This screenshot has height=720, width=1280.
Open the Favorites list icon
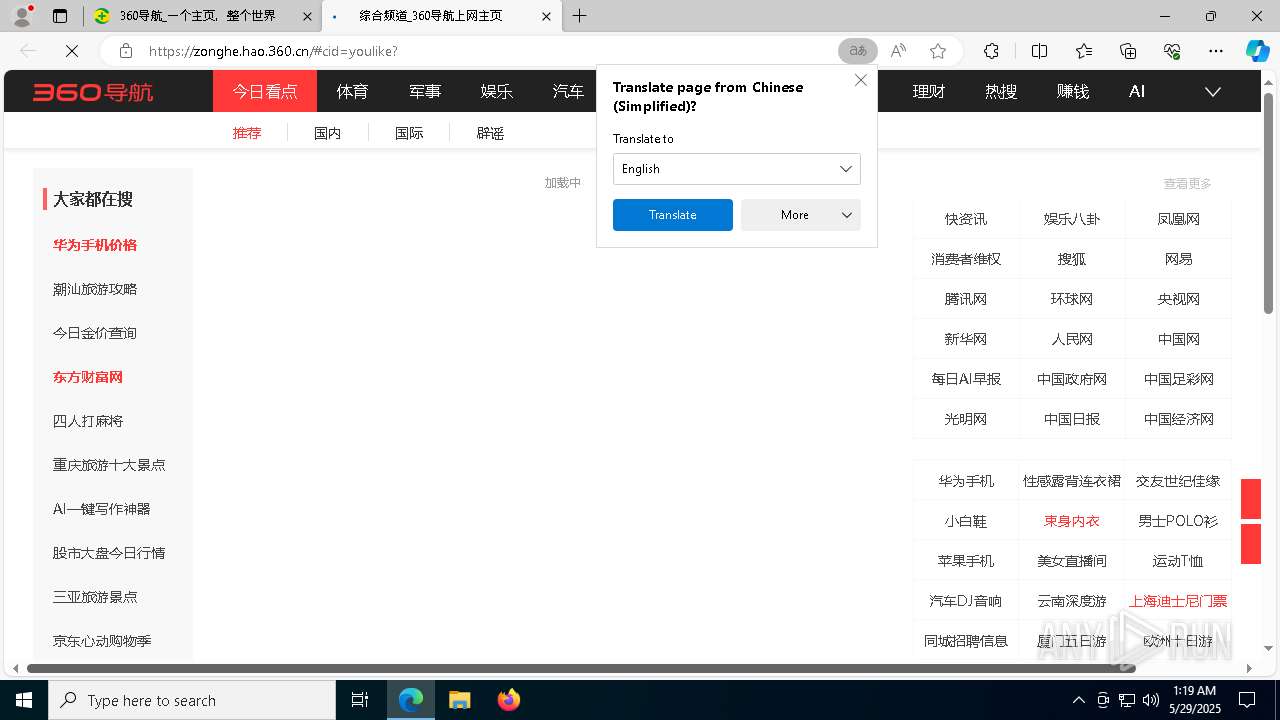click(1084, 51)
